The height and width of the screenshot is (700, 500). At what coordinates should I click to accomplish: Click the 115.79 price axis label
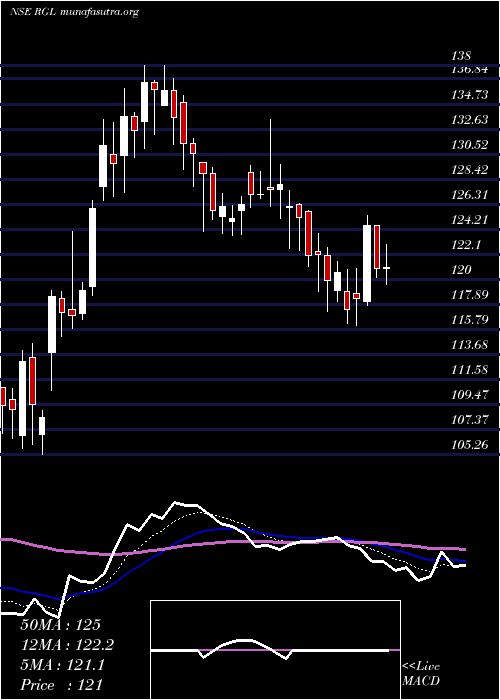(469, 320)
